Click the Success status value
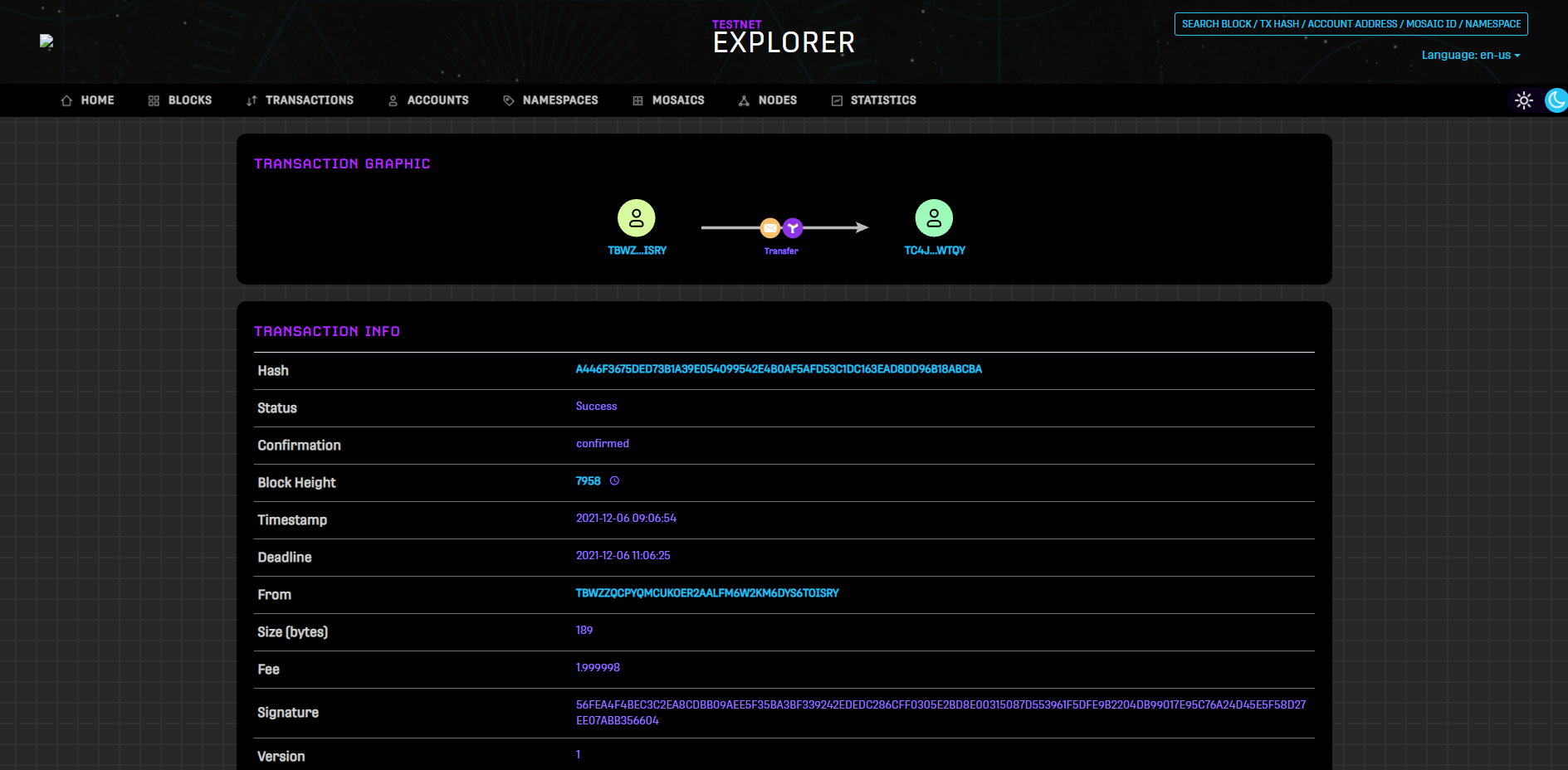Image resolution: width=1568 pixels, height=770 pixels. pyautogui.click(x=596, y=407)
